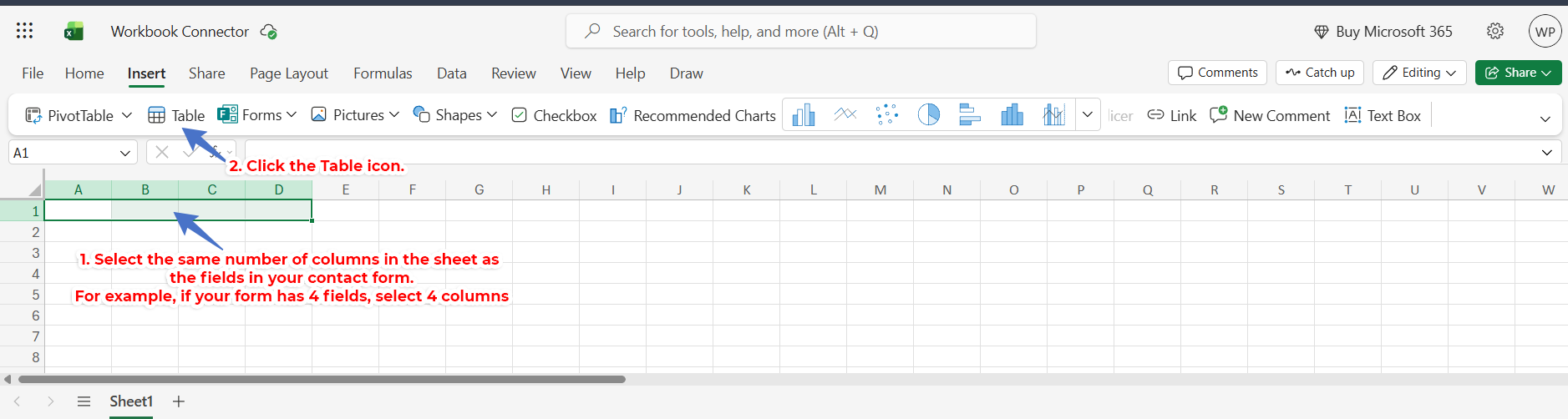Cancel formula entry X icon
Image resolution: width=1568 pixels, height=419 pixels.
pos(162,152)
